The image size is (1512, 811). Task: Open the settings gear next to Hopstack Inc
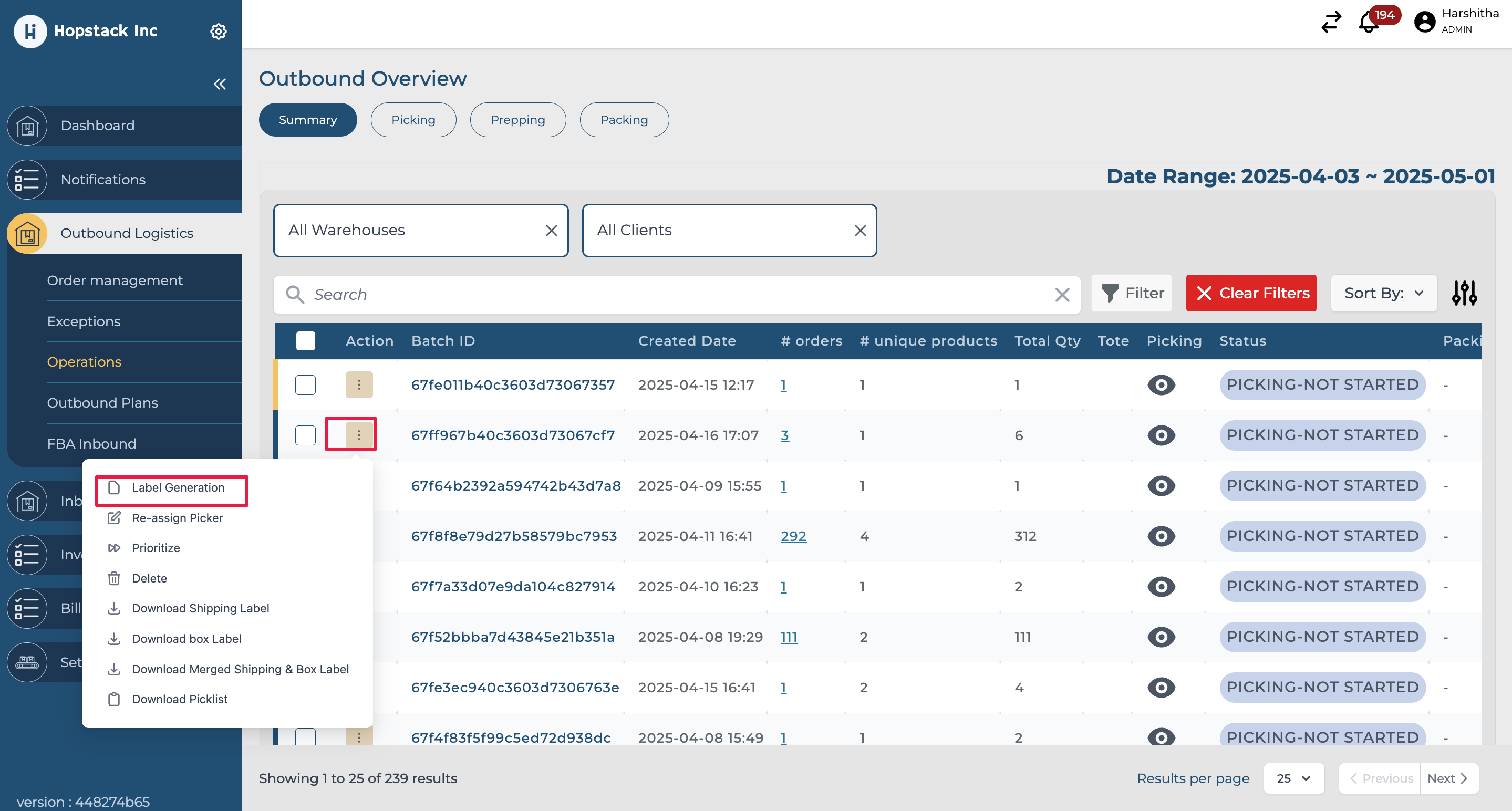click(x=219, y=31)
